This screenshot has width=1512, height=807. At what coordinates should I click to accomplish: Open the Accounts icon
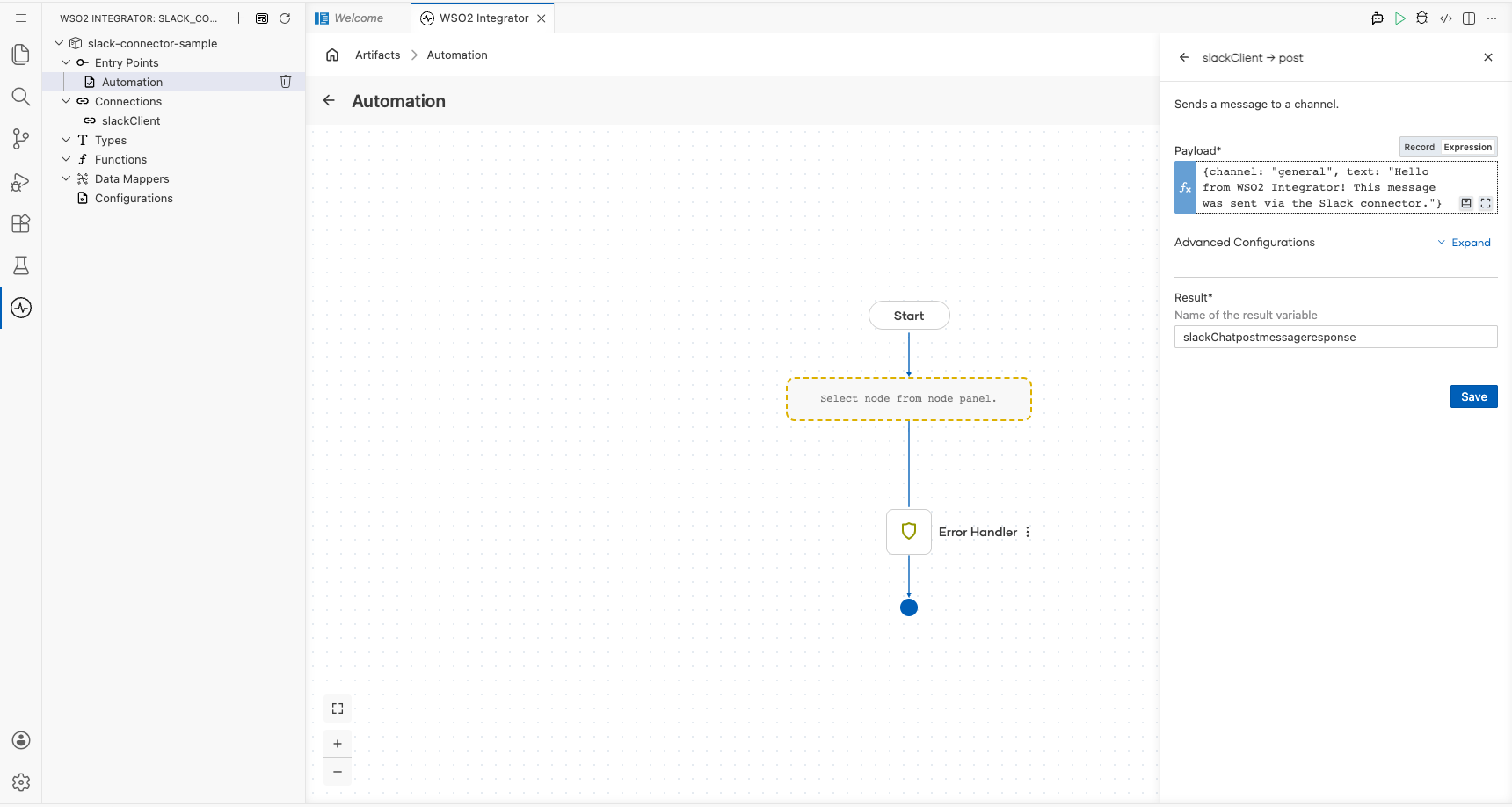21,740
